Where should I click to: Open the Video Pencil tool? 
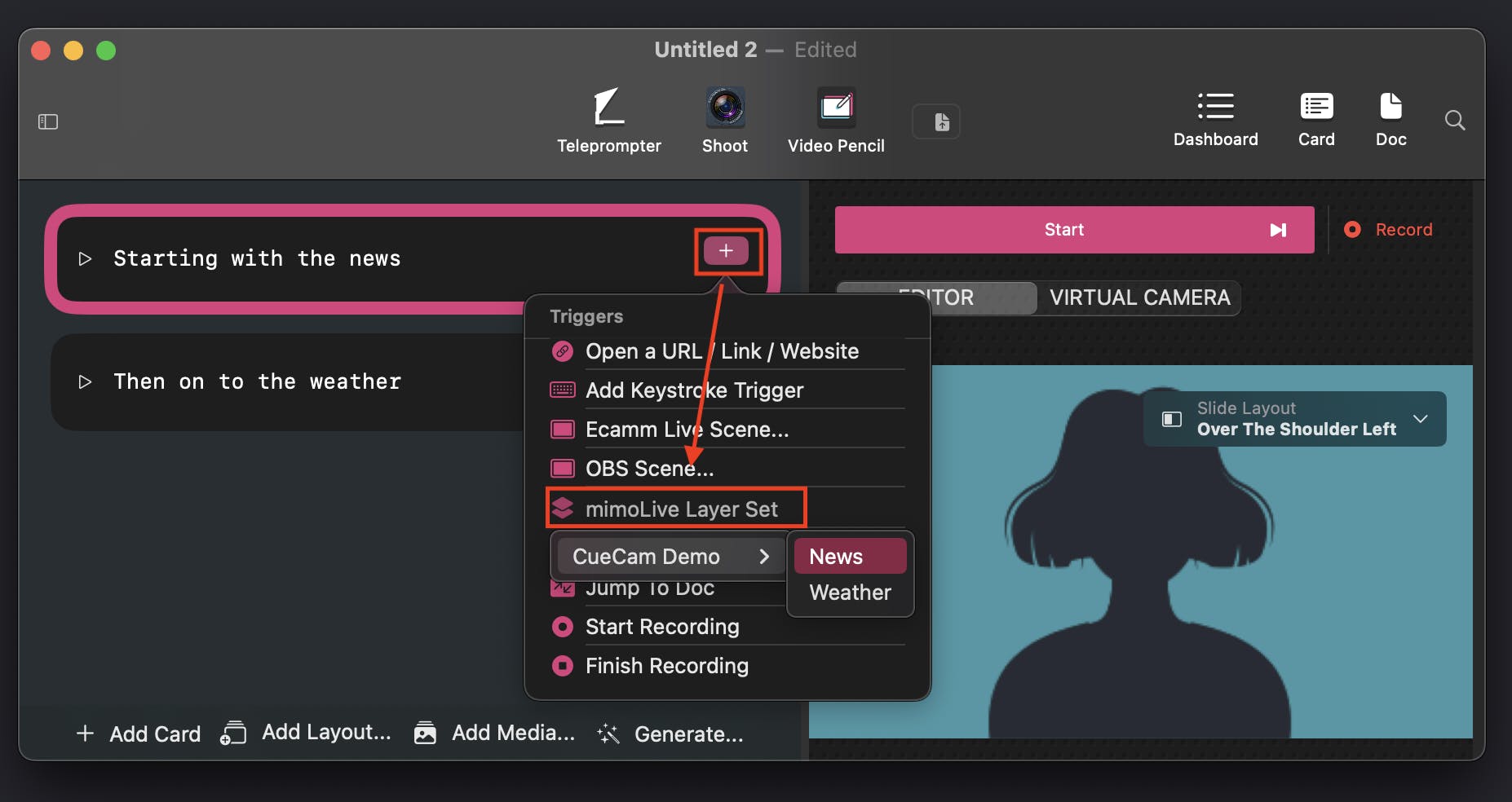click(x=836, y=120)
